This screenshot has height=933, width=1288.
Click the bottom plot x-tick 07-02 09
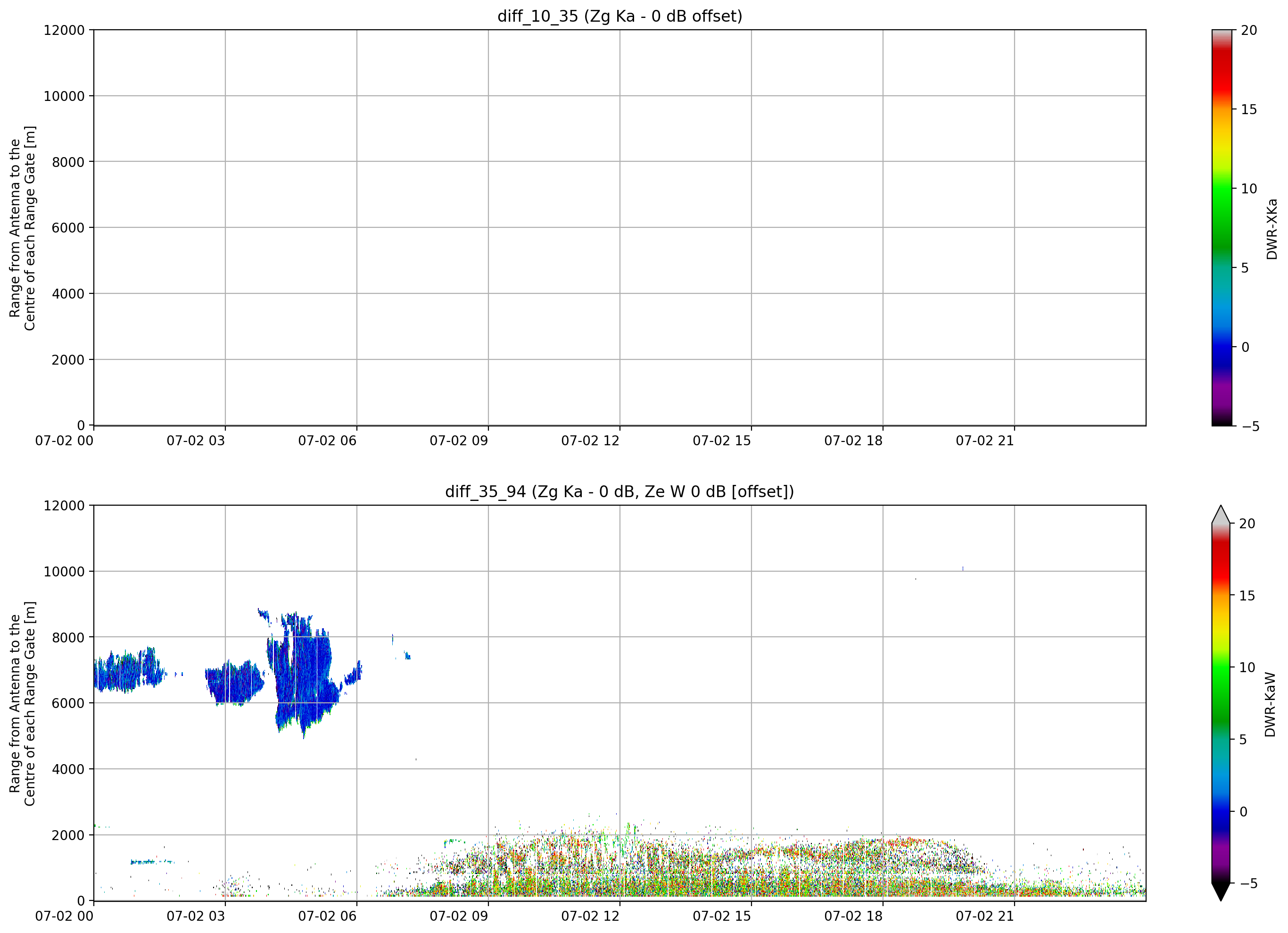coord(459,916)
